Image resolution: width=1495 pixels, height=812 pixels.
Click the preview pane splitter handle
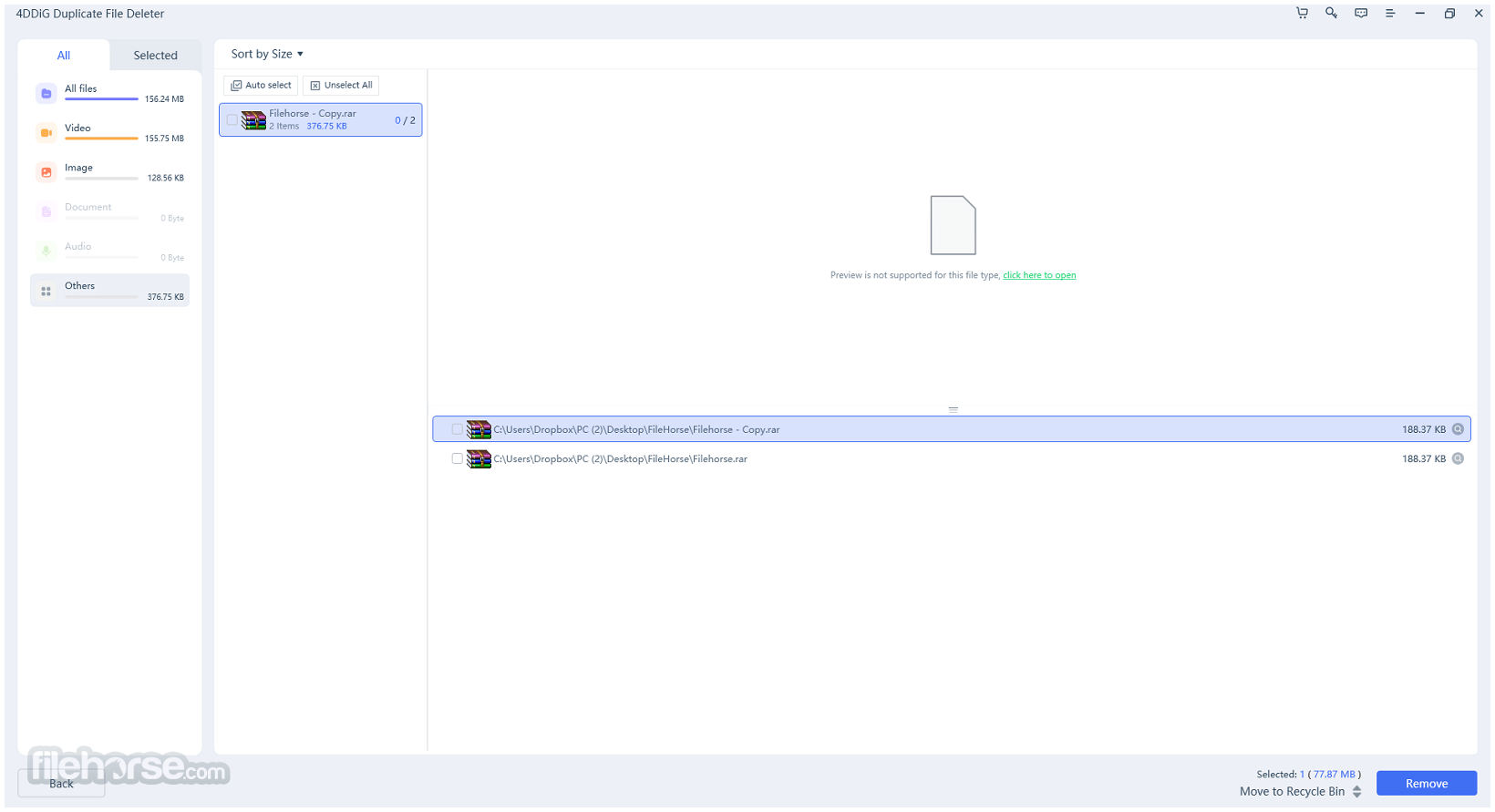[953, 409]
